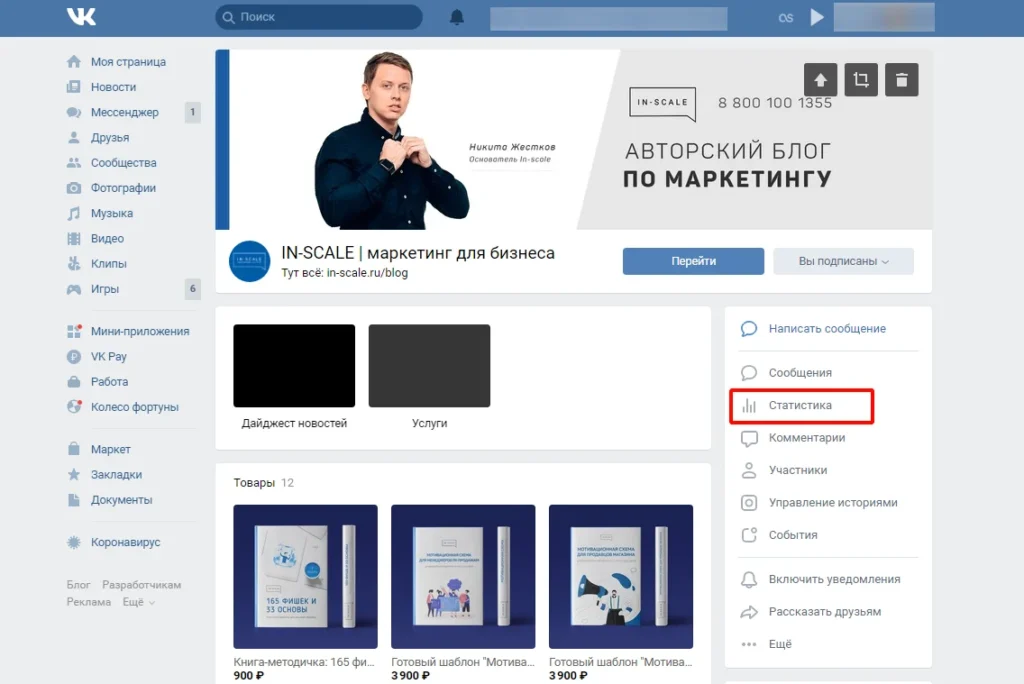Click the Документы file icon
Image resolution: width=1024 pixels, height=684 pixels.
[x=74, y=500]
